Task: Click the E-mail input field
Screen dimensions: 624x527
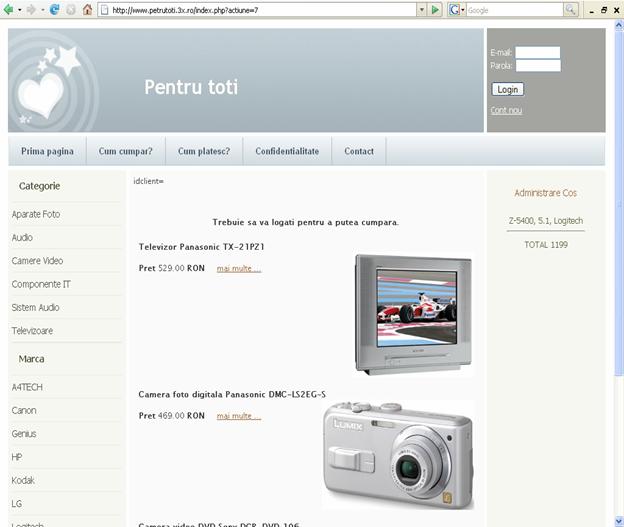Action: (x=537, y=53)
